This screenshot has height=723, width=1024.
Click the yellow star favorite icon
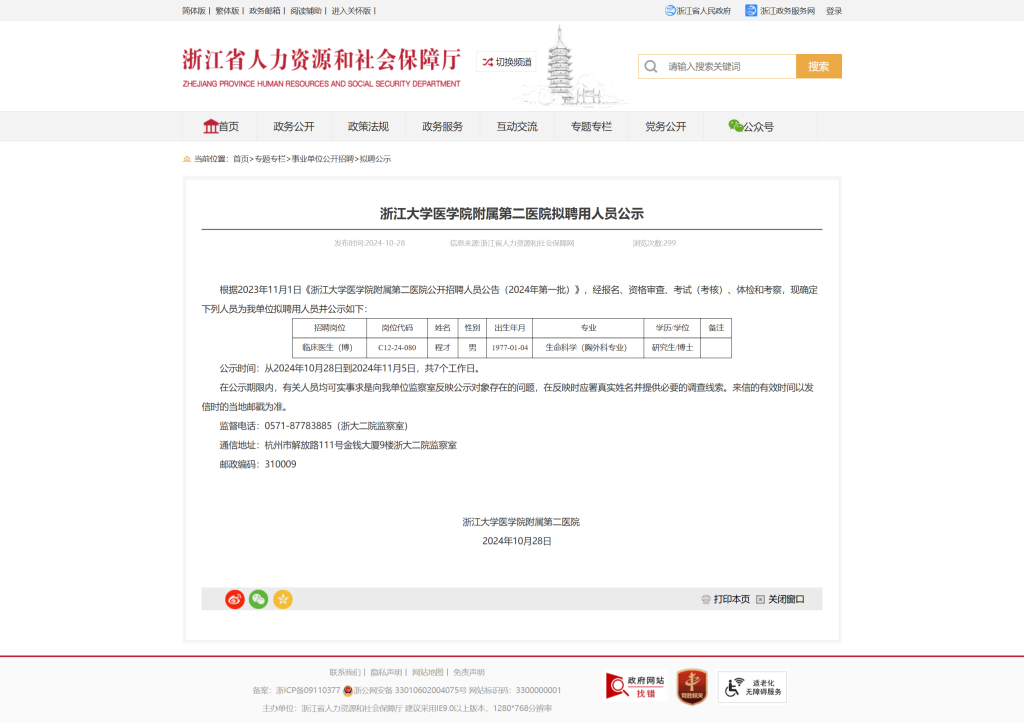pos(283,600)
